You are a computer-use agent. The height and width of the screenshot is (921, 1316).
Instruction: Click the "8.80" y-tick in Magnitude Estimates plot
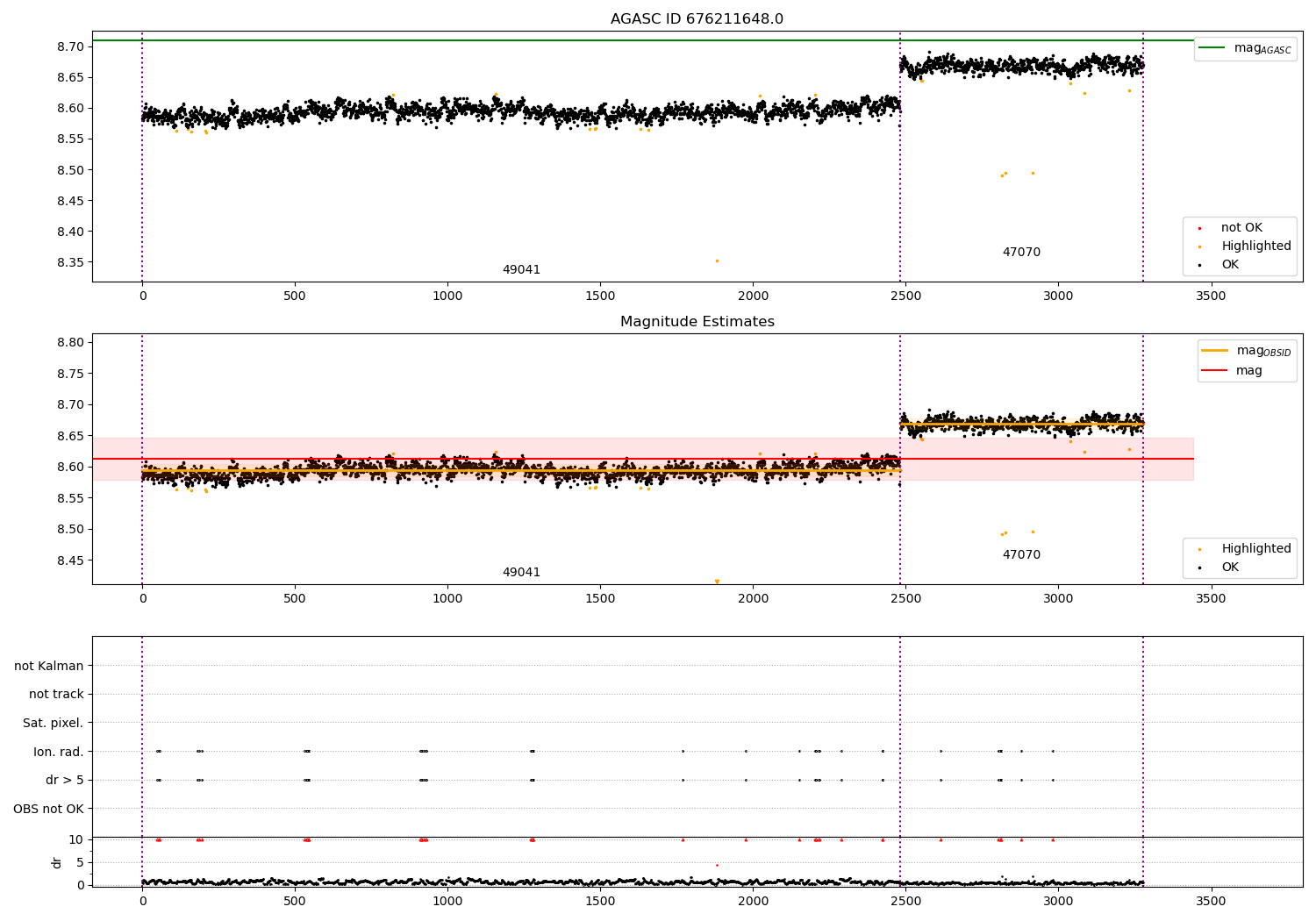click(x=70, y=342)
